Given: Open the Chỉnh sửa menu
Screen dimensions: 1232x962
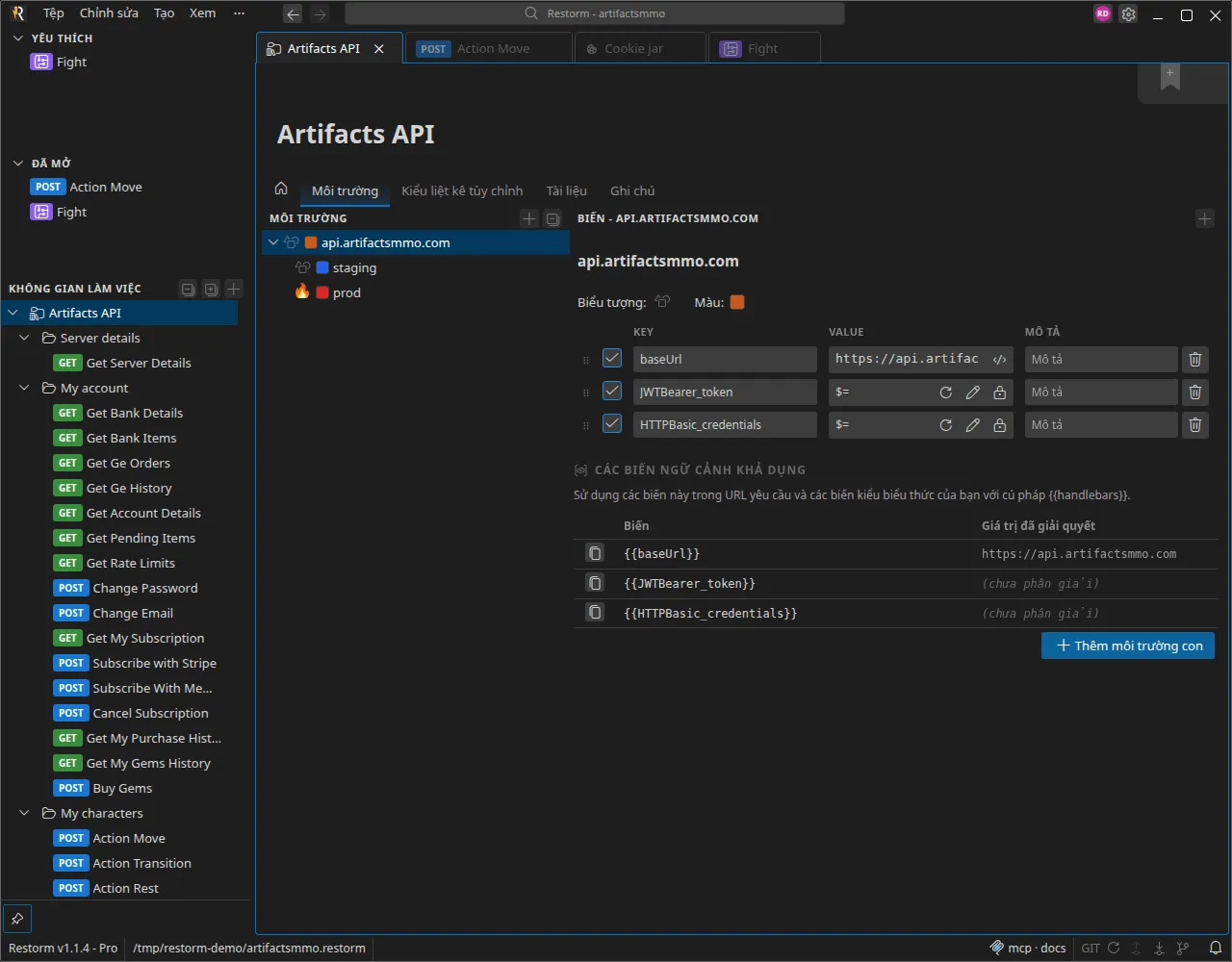Looking at the screenshot, I should pos(109,13).
